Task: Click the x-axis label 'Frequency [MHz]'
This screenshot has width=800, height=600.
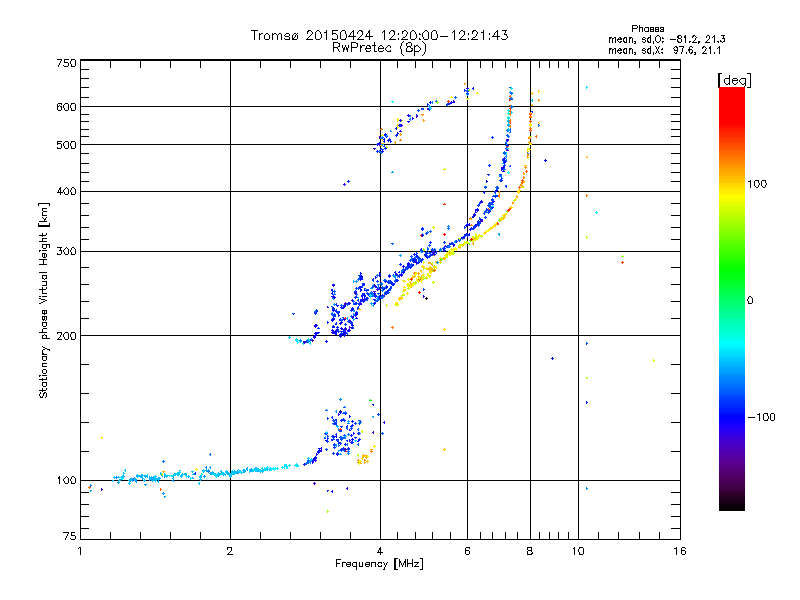Action: [x=379, y=564]
